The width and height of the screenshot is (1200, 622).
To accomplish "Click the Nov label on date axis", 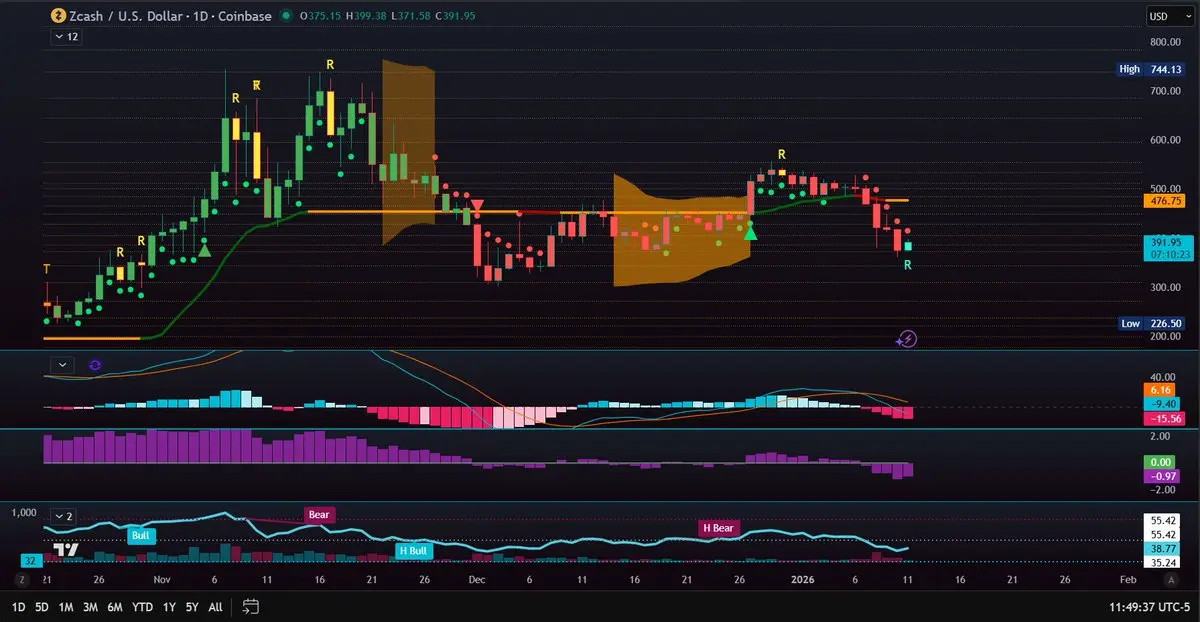I will (x=164, y=580).
